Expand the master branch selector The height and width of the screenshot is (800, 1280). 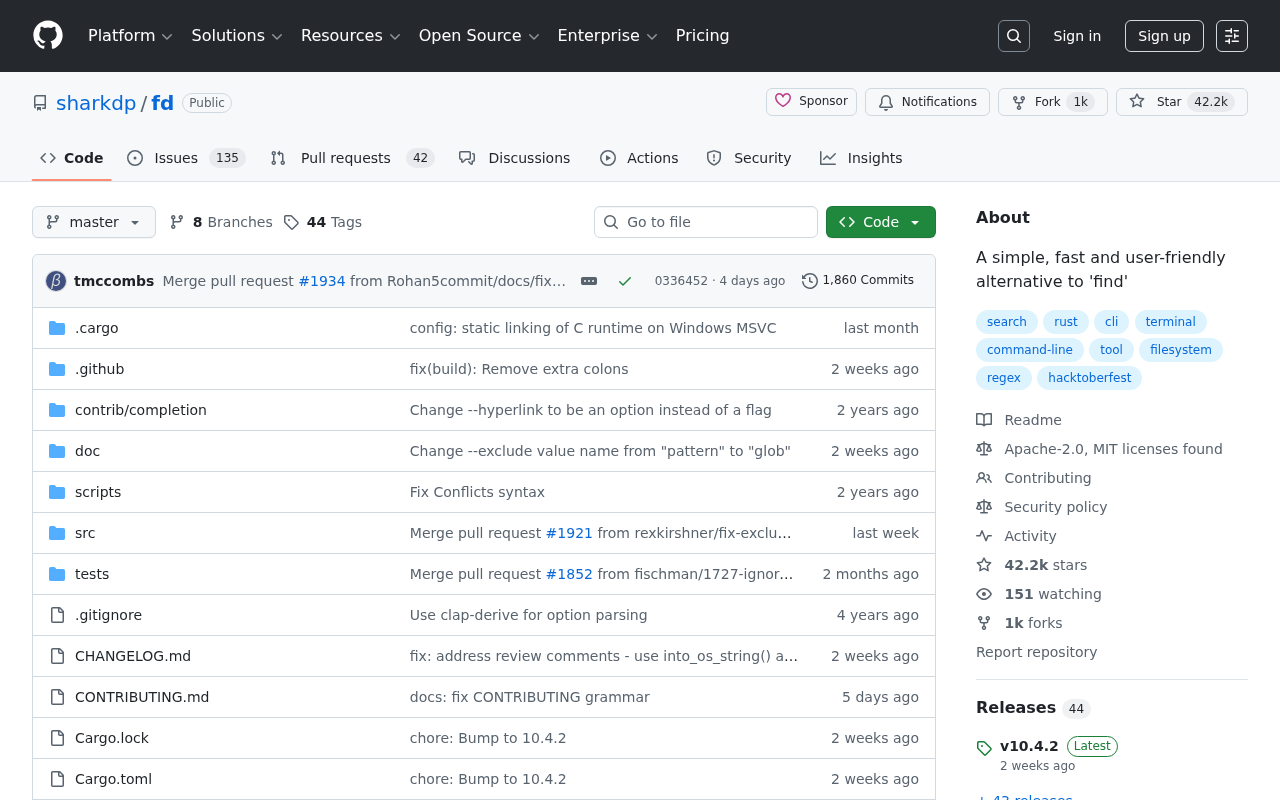point(93,222)
